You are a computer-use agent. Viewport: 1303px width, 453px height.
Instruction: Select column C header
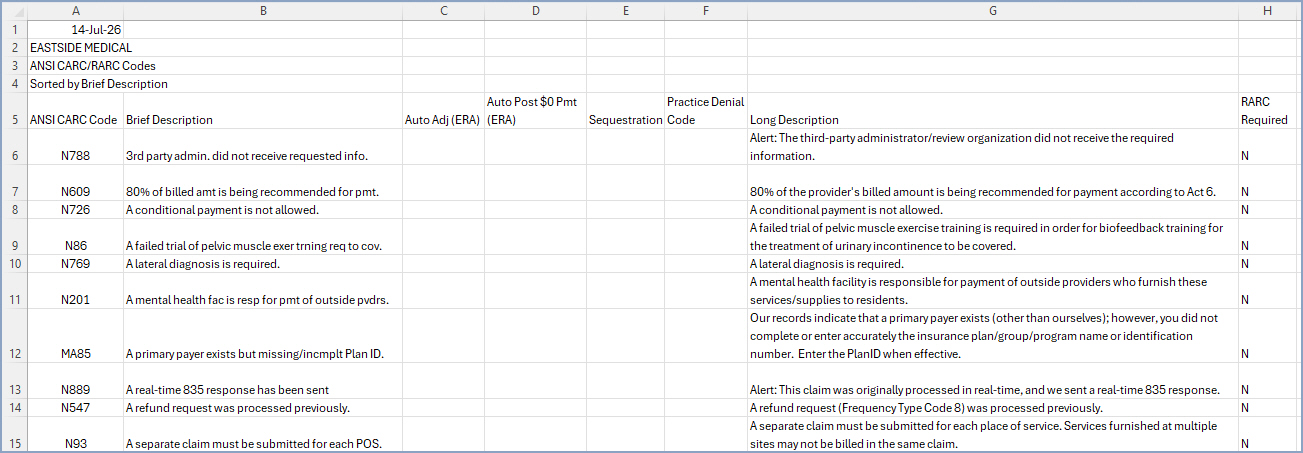click(x=443, y=11)
